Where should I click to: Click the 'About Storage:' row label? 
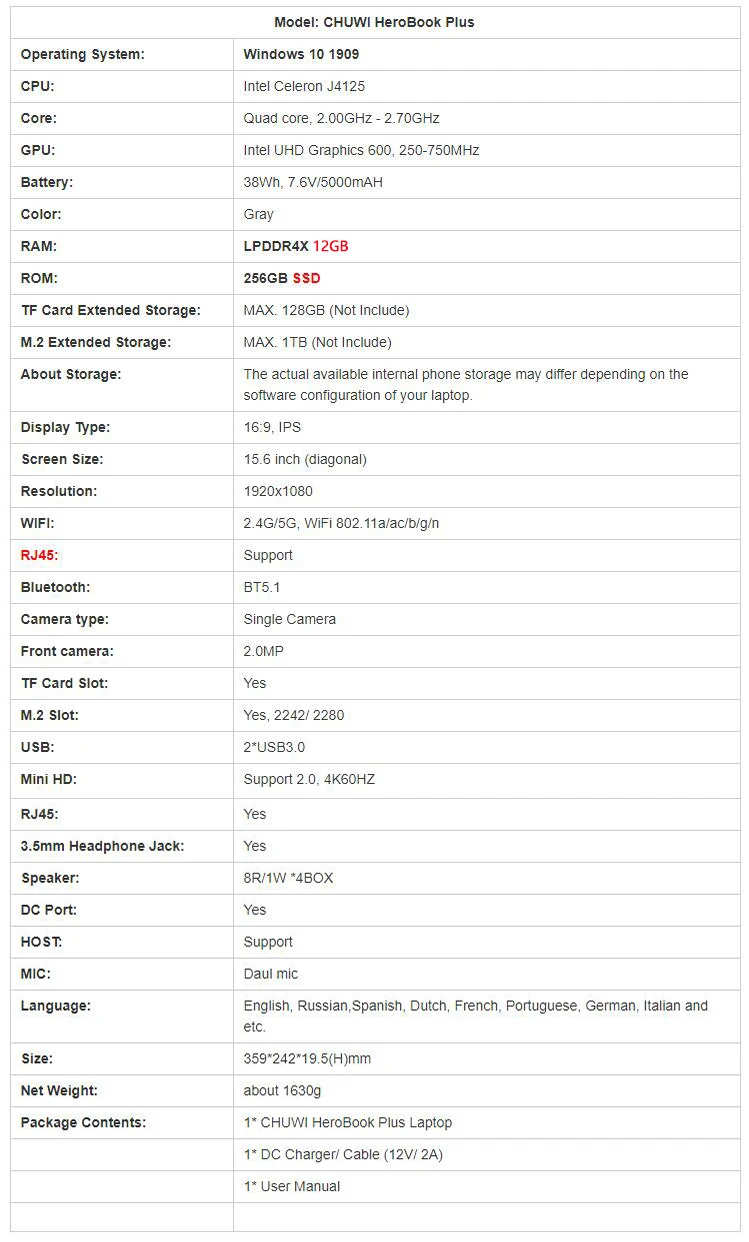pos(70,374)
